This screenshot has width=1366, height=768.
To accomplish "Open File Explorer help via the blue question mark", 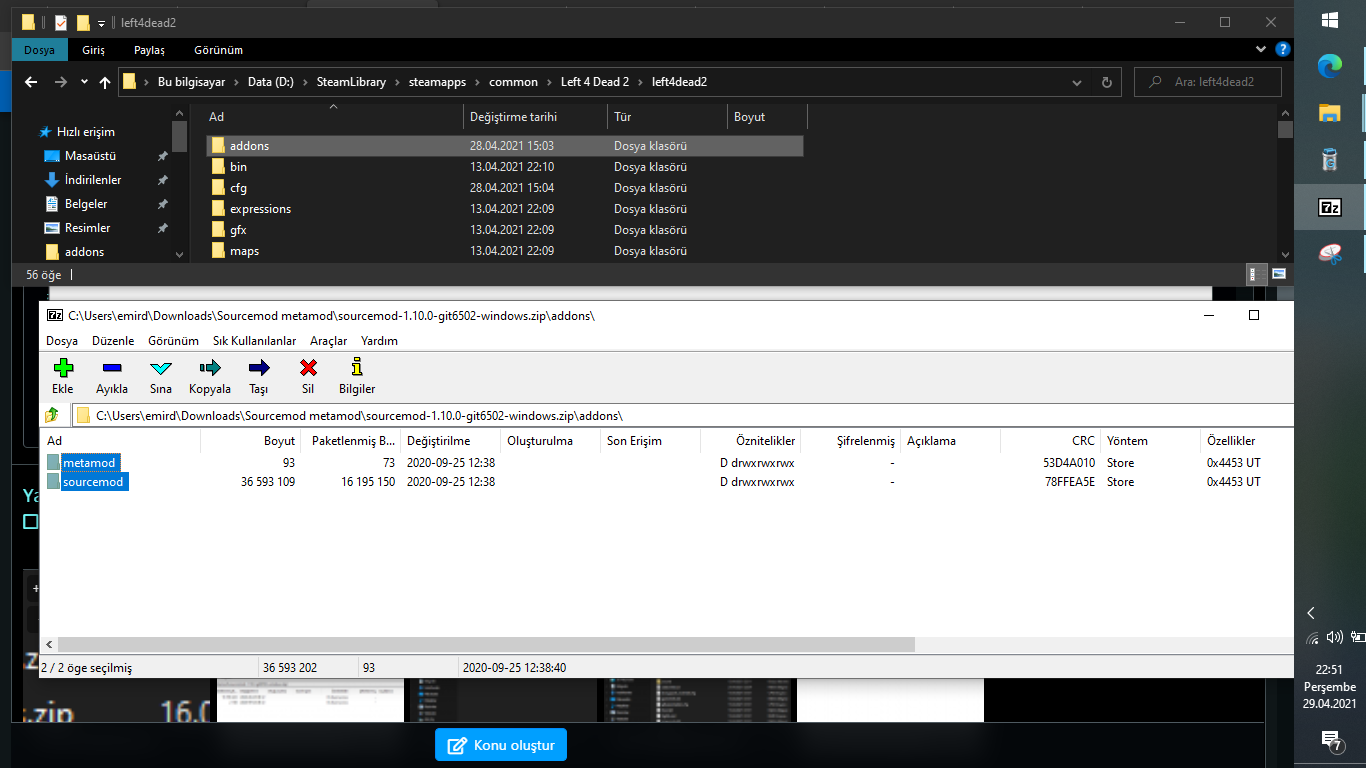I will pos(1282,49).
